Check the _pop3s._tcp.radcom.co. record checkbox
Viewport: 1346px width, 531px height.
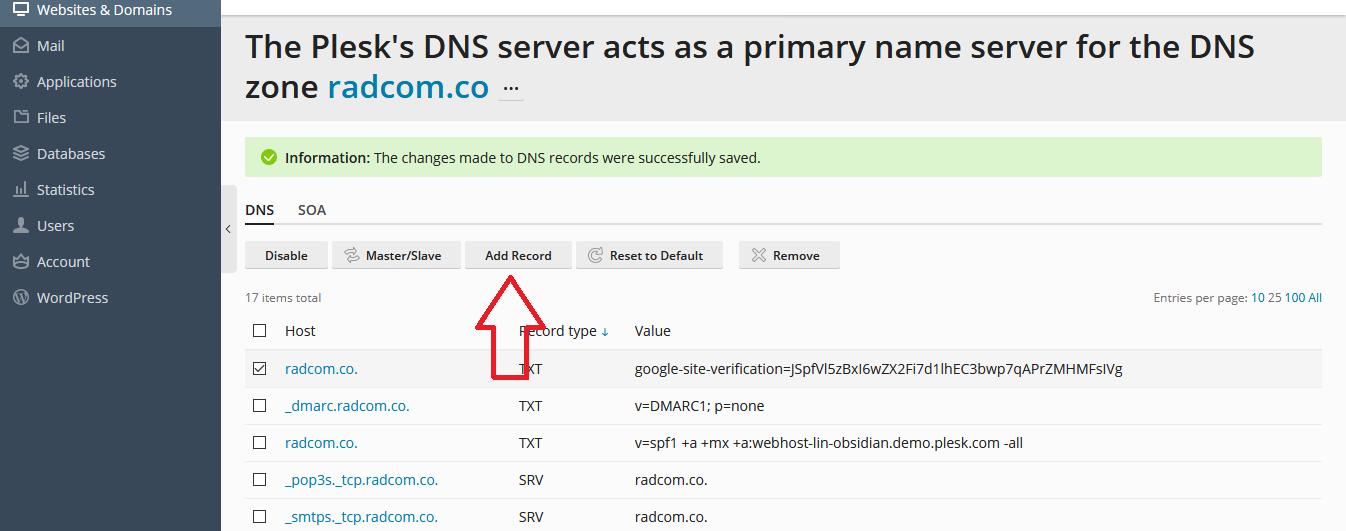tap(260, 480)
